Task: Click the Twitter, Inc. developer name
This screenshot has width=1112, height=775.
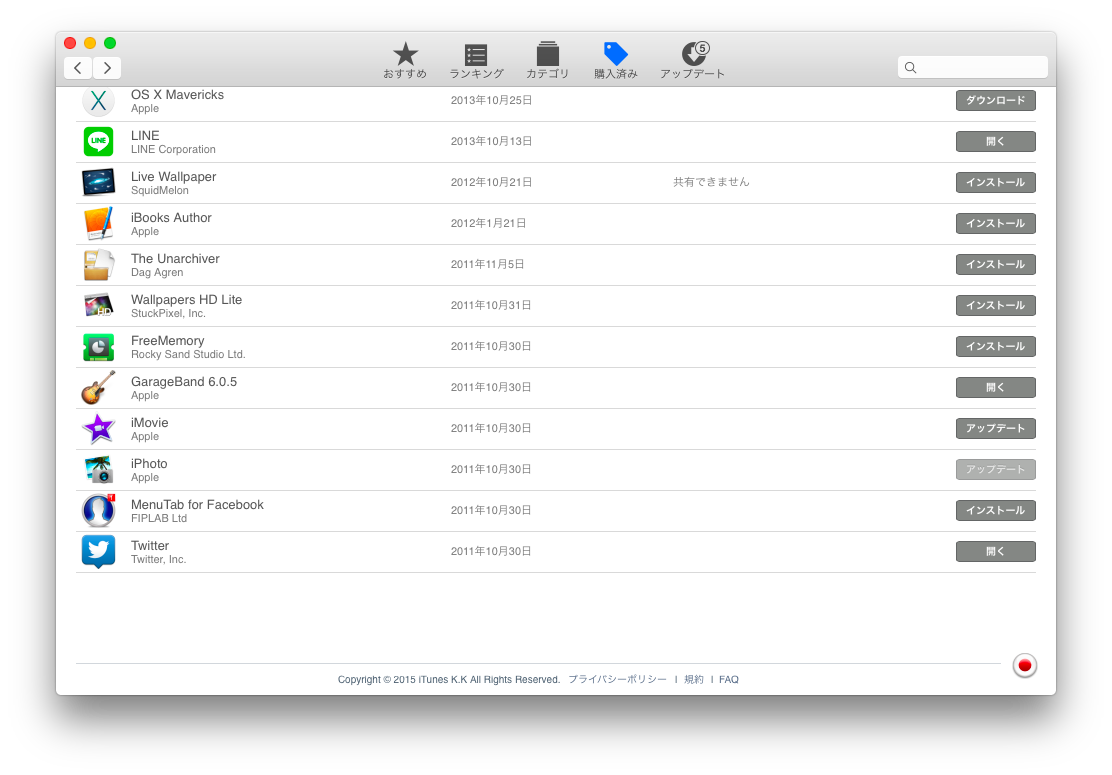Action: coord(158,559)
